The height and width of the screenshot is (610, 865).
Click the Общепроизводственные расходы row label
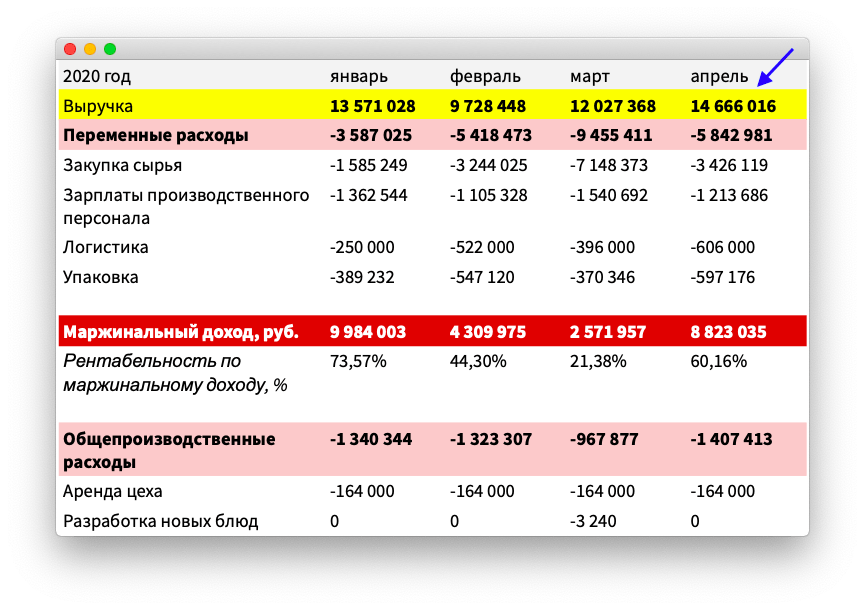168,450
